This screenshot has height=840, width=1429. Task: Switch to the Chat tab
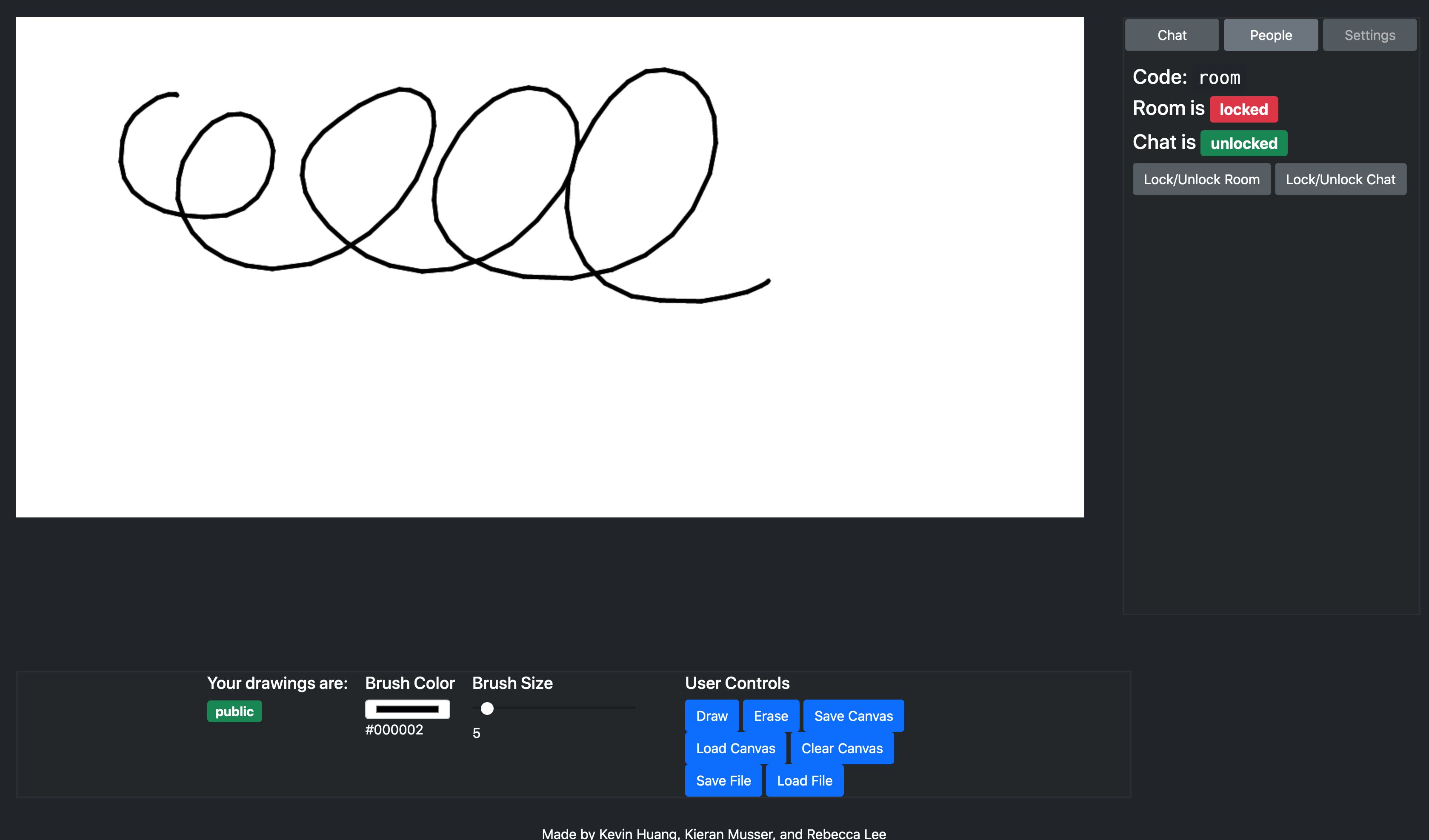[x=1172, y=35]
